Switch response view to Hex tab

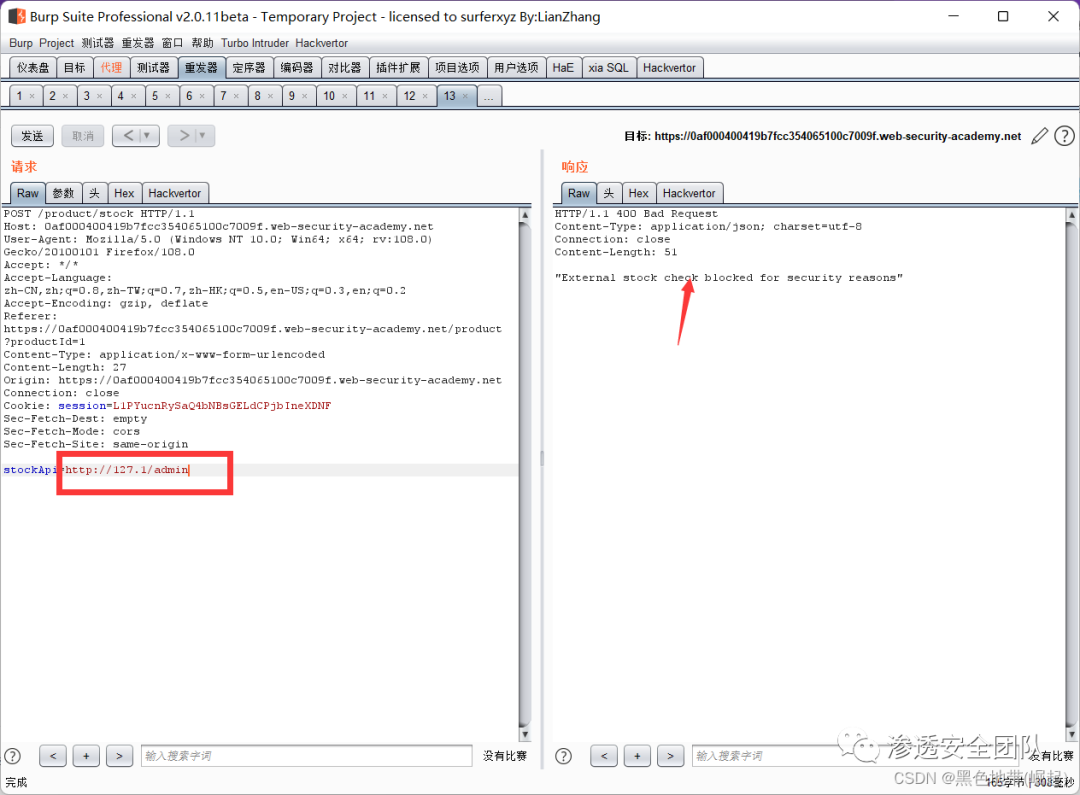638,193
